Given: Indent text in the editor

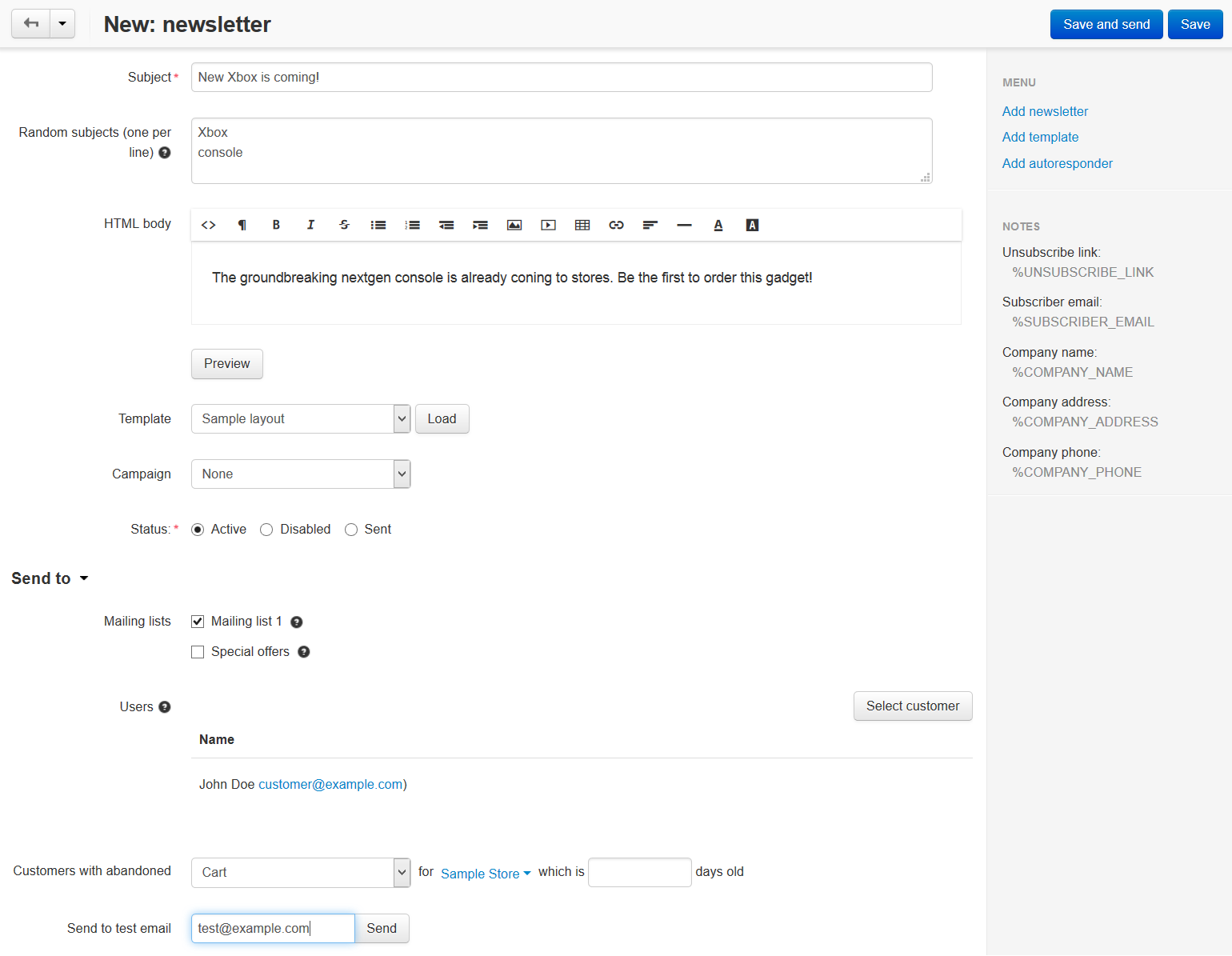Looking at the screenshot, I should (x=480, y=226).
